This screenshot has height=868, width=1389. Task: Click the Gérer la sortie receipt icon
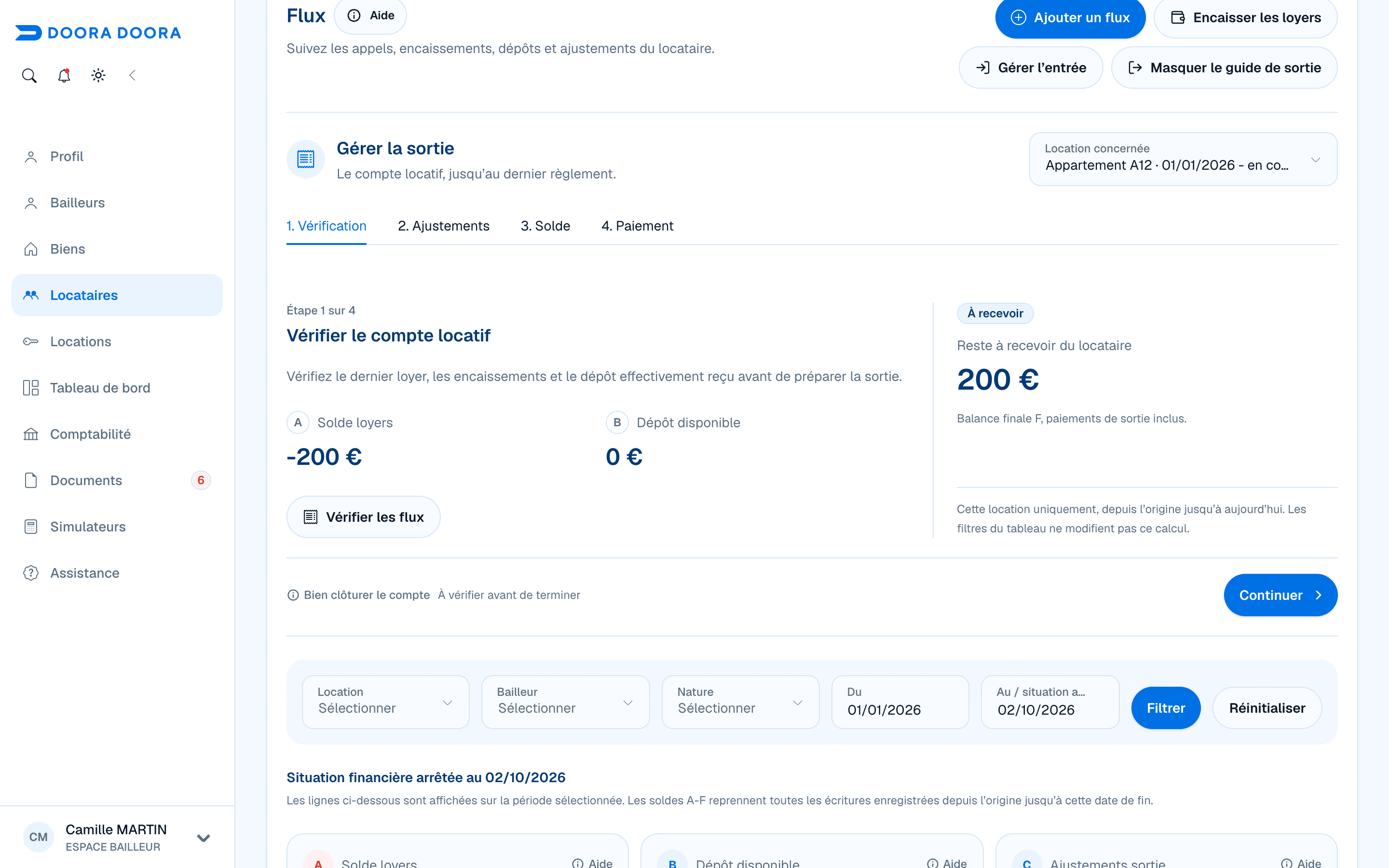pos(306,159)
